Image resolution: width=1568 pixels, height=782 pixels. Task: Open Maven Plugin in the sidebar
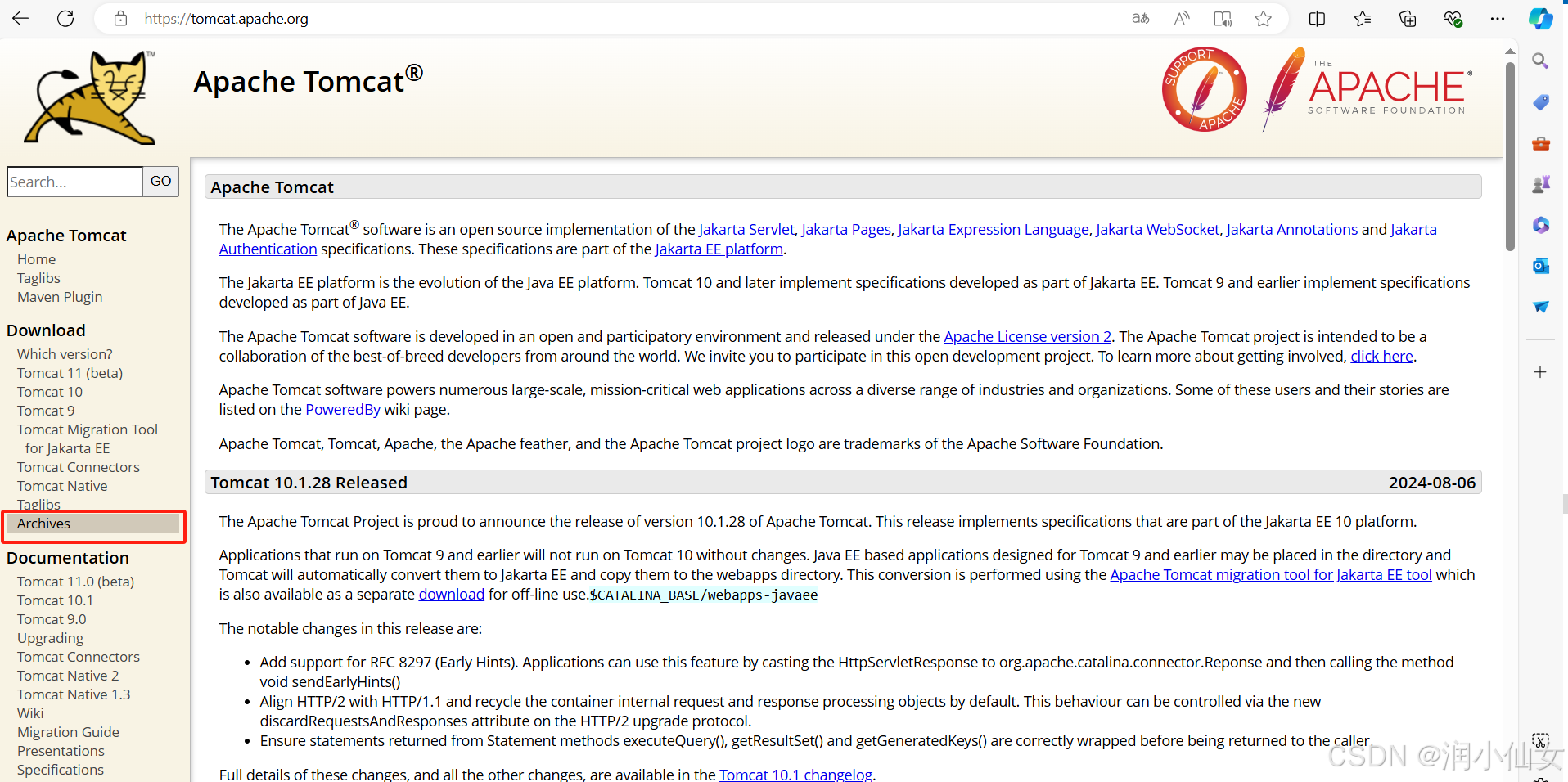point(60,297)
